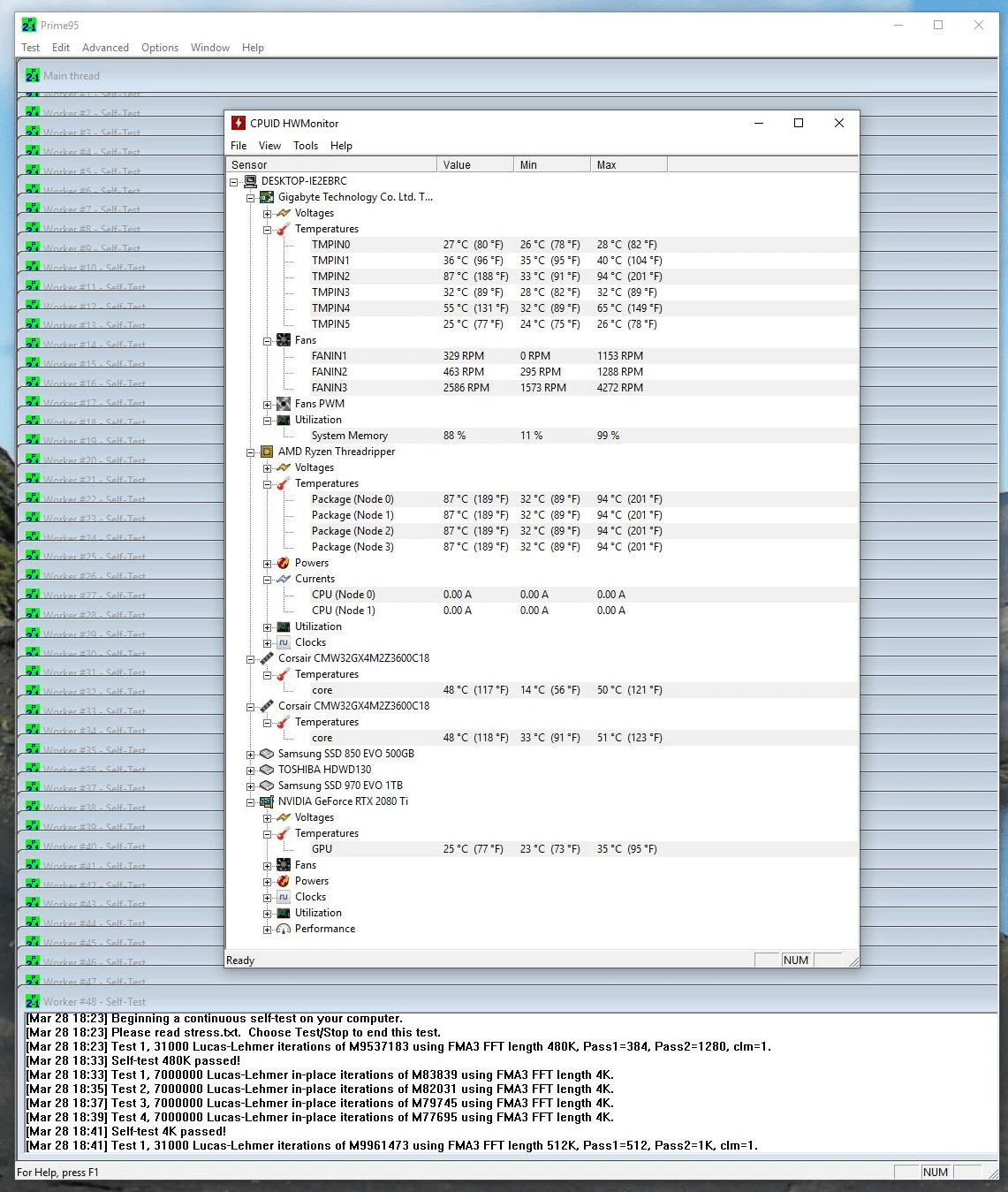The height and width of the screenshot is (1192, 1008).
Task: Click the Gigabyte motherboard icon
Action: [x=267, y=197]
